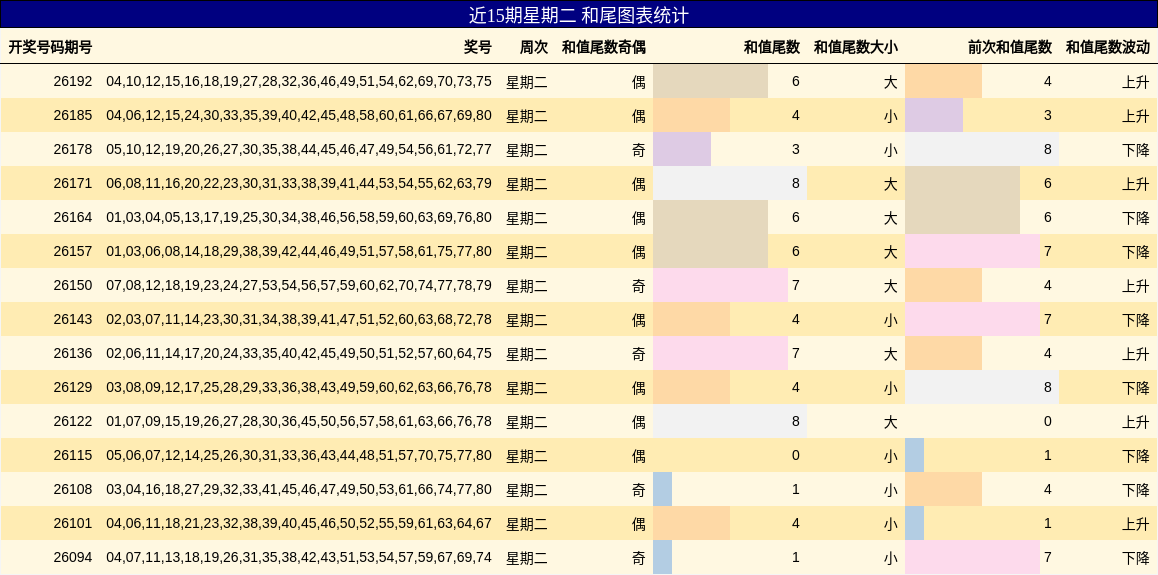The height and width of the screenshot is (575, 1158).
Task: Click the winning numbers of issue 26122
Action: point(299,421)
